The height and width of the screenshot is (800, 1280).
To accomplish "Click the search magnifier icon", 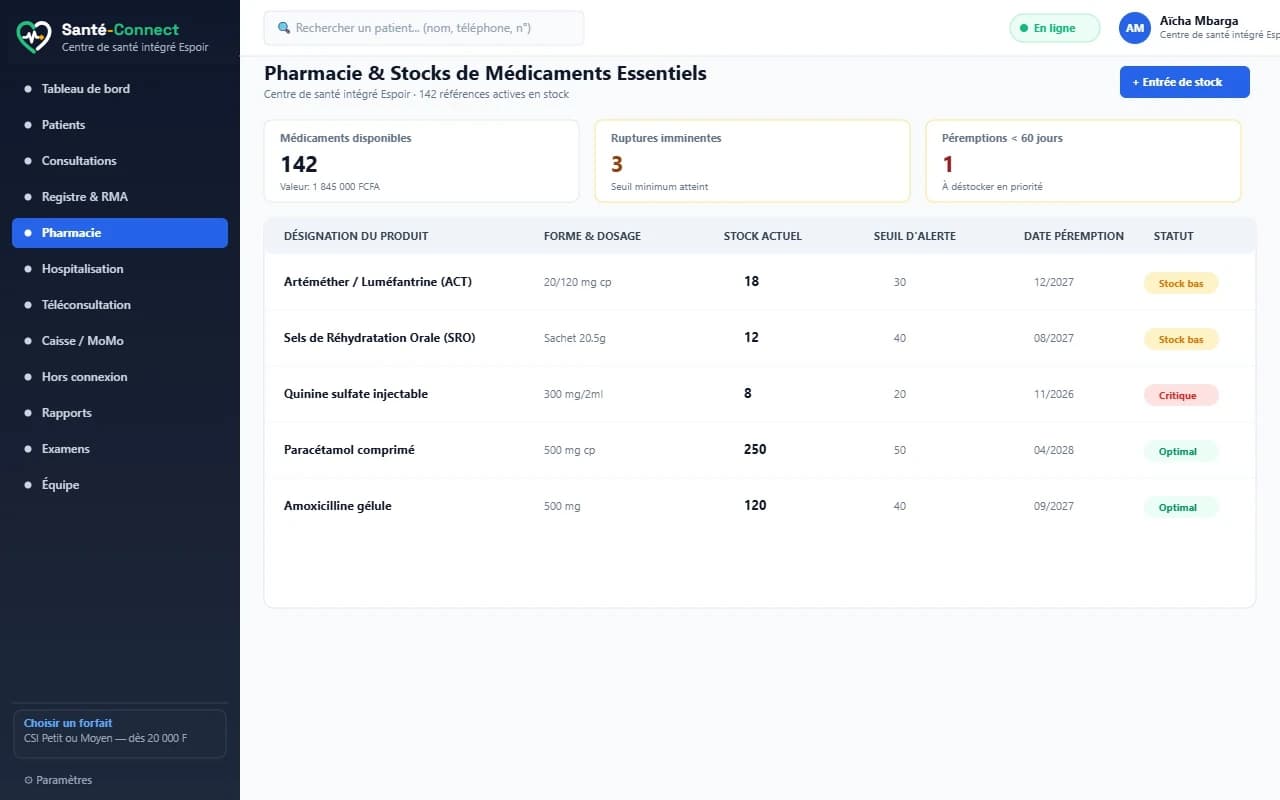I will click(x=284, y=28).
